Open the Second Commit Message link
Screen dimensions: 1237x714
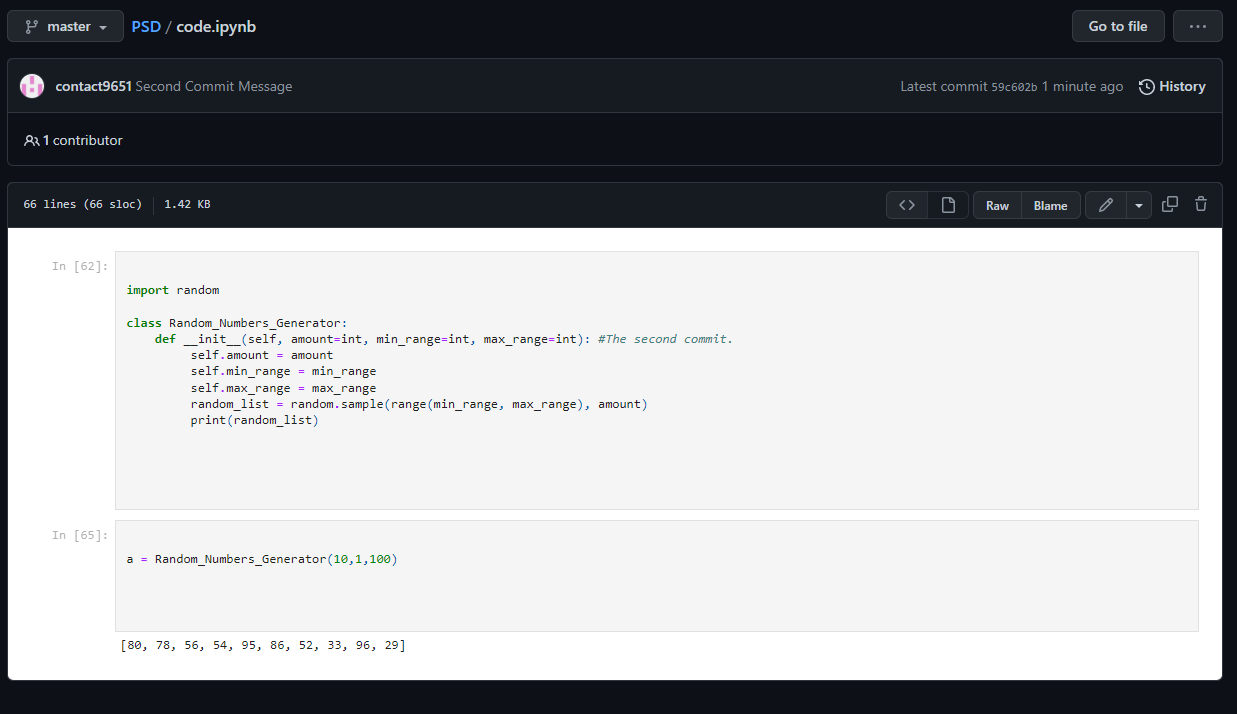pos(214,86)
